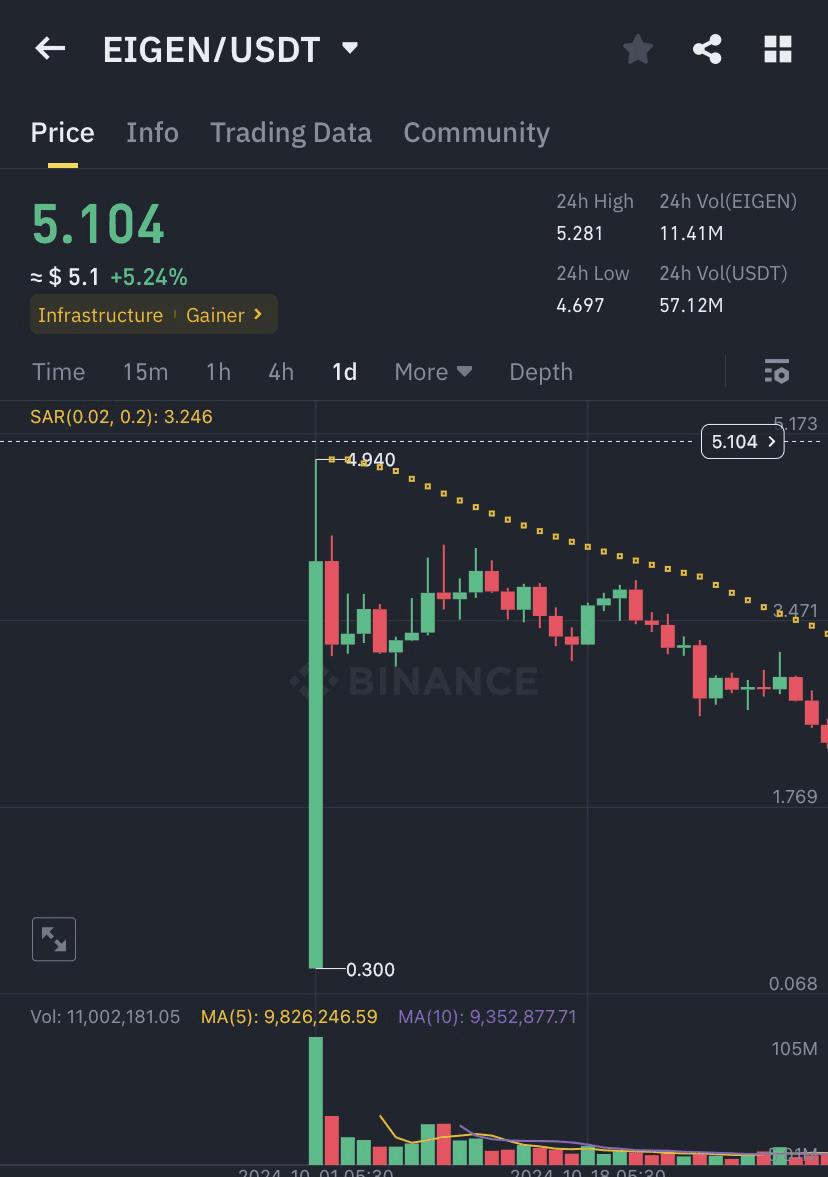
Task: Switch chart to 4h interval
Action: point(281,372)
